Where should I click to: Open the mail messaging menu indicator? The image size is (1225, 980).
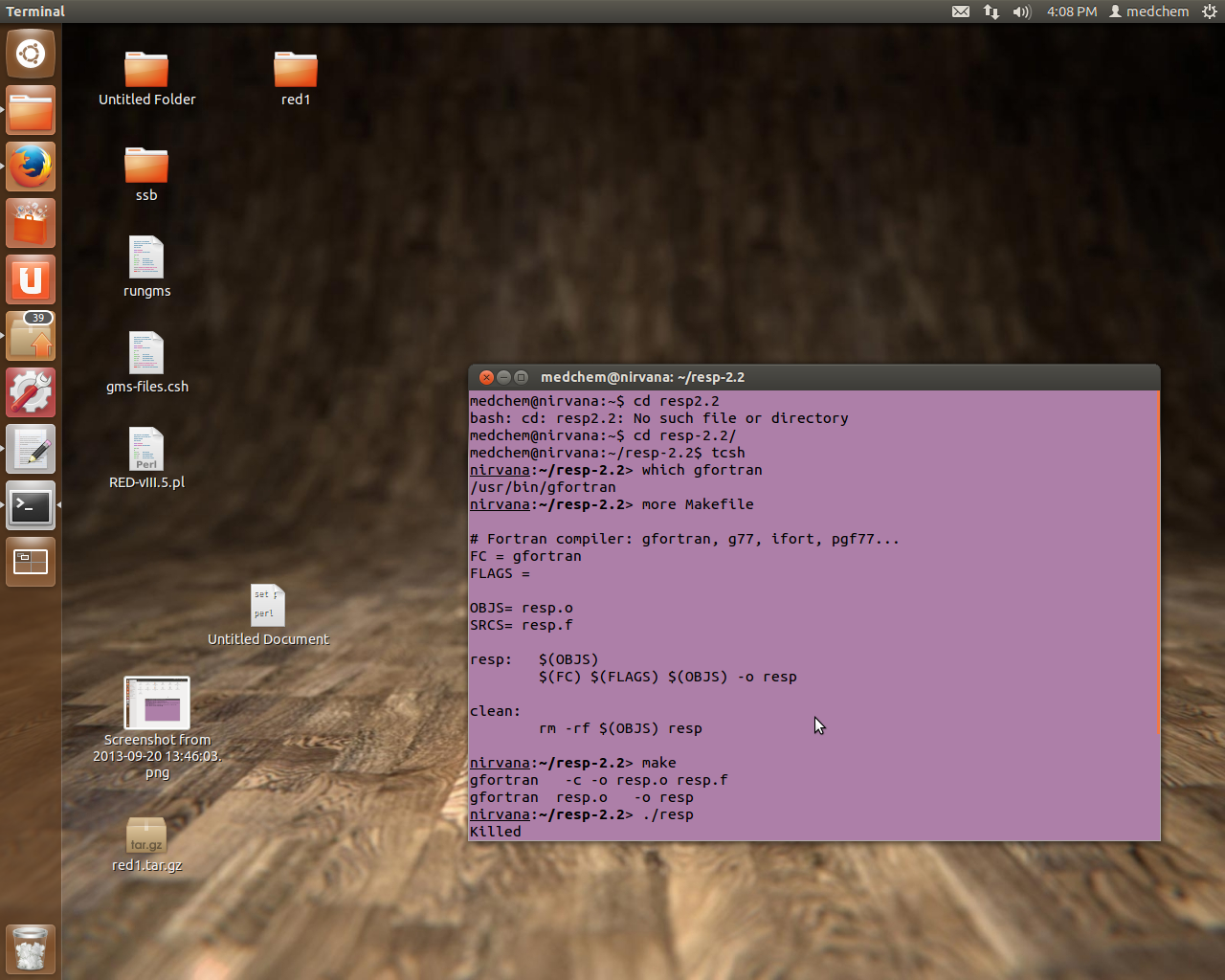point(961,11)
